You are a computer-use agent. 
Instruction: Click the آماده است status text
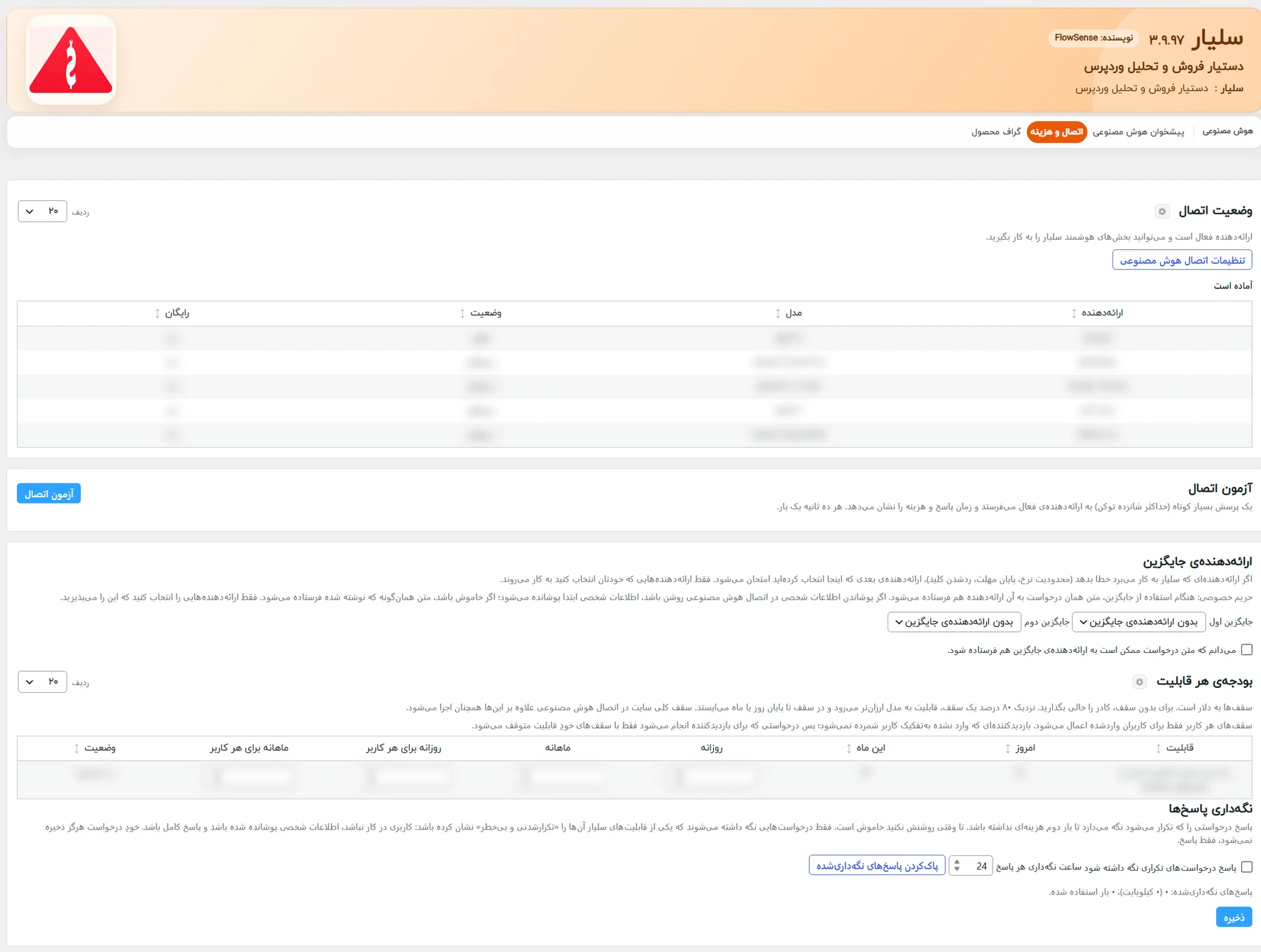click(x=1233, y=286)
